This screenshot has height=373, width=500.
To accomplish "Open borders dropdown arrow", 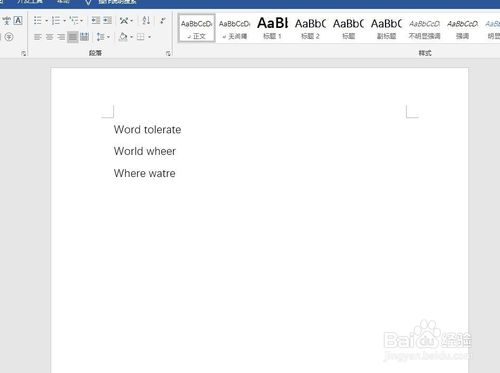I will (149, 37).
